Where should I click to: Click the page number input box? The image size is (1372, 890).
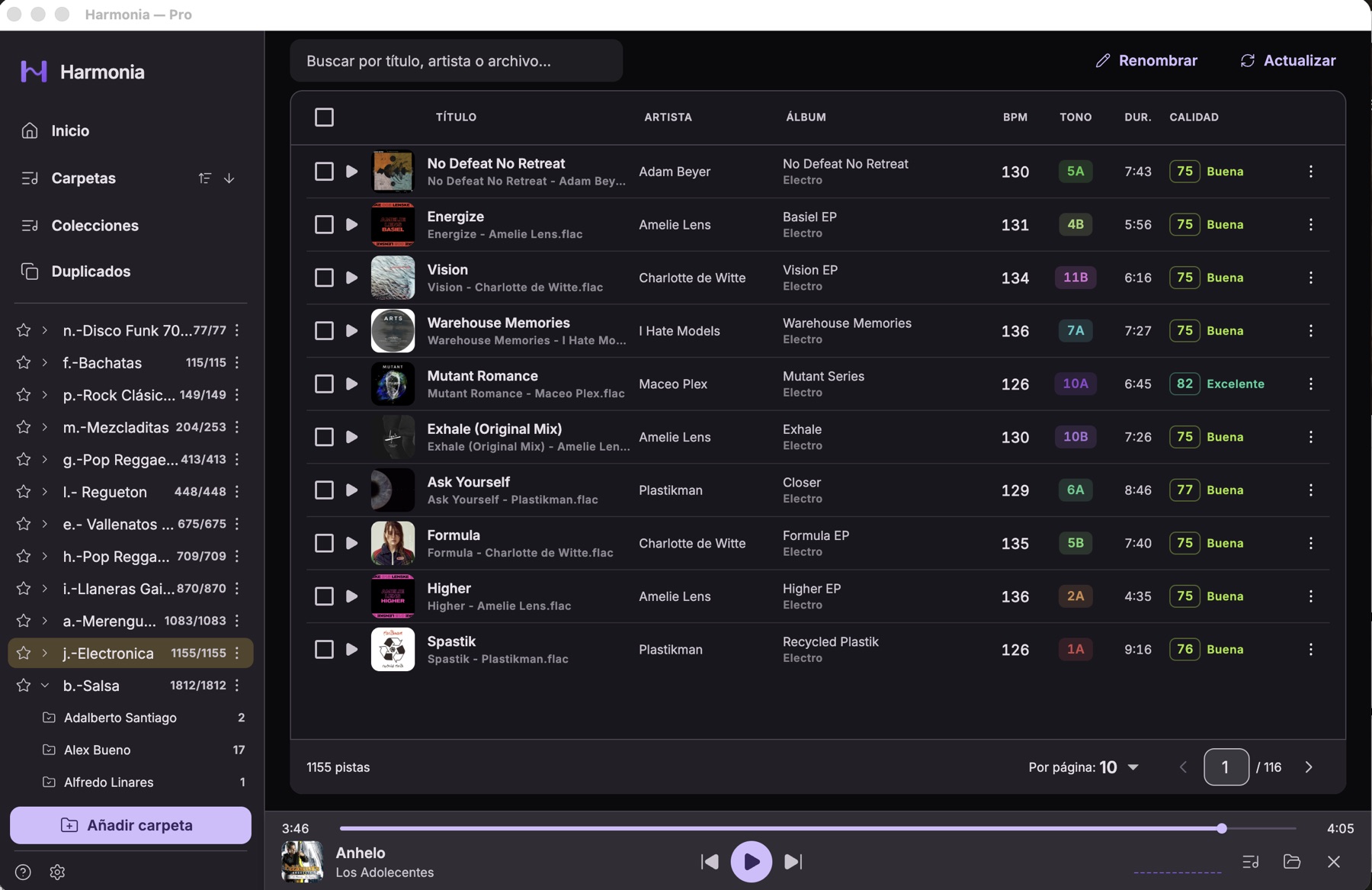pyautogui.click(x=1226, y=767)
